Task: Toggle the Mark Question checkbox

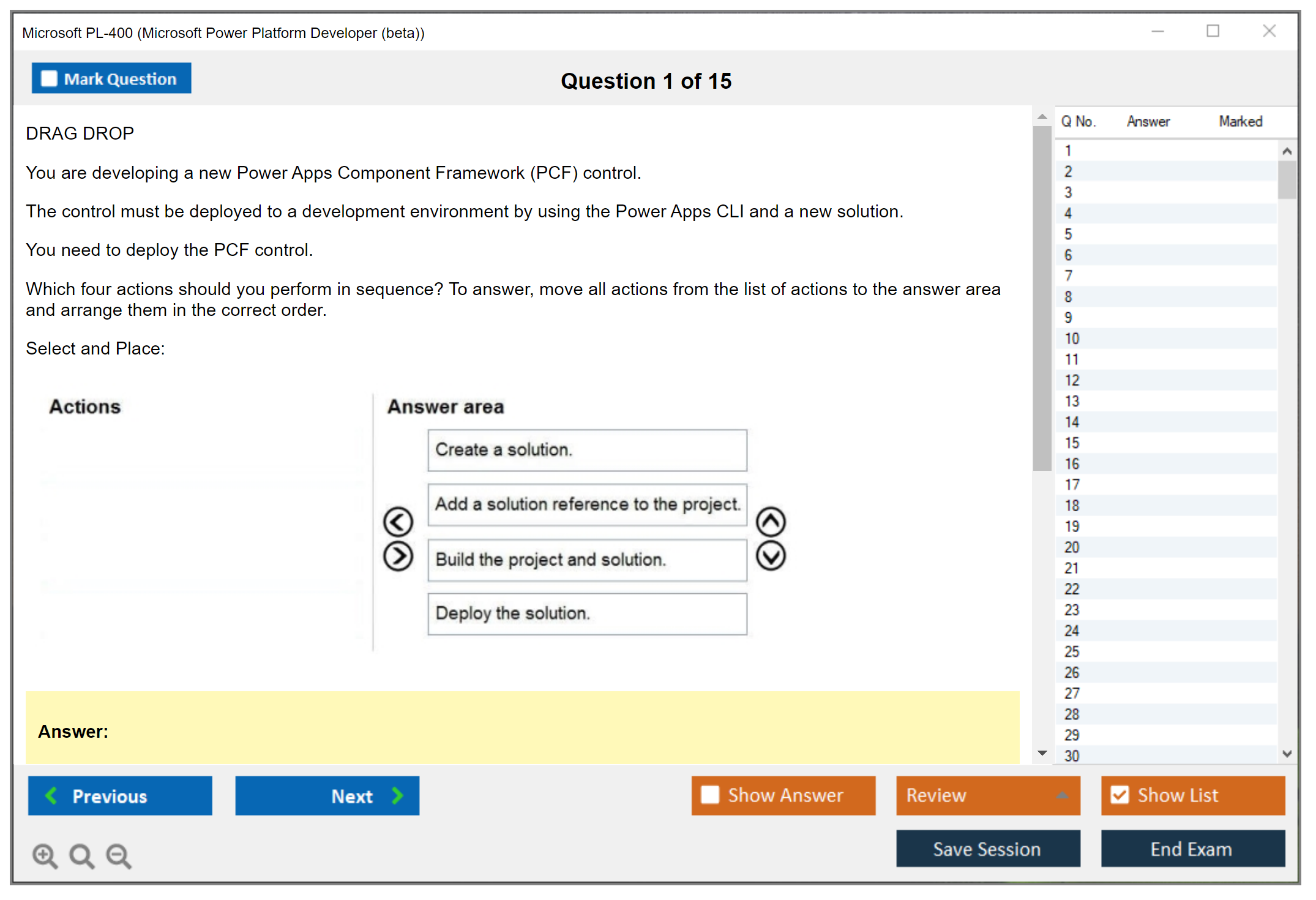Action: (x=49, y=79)
